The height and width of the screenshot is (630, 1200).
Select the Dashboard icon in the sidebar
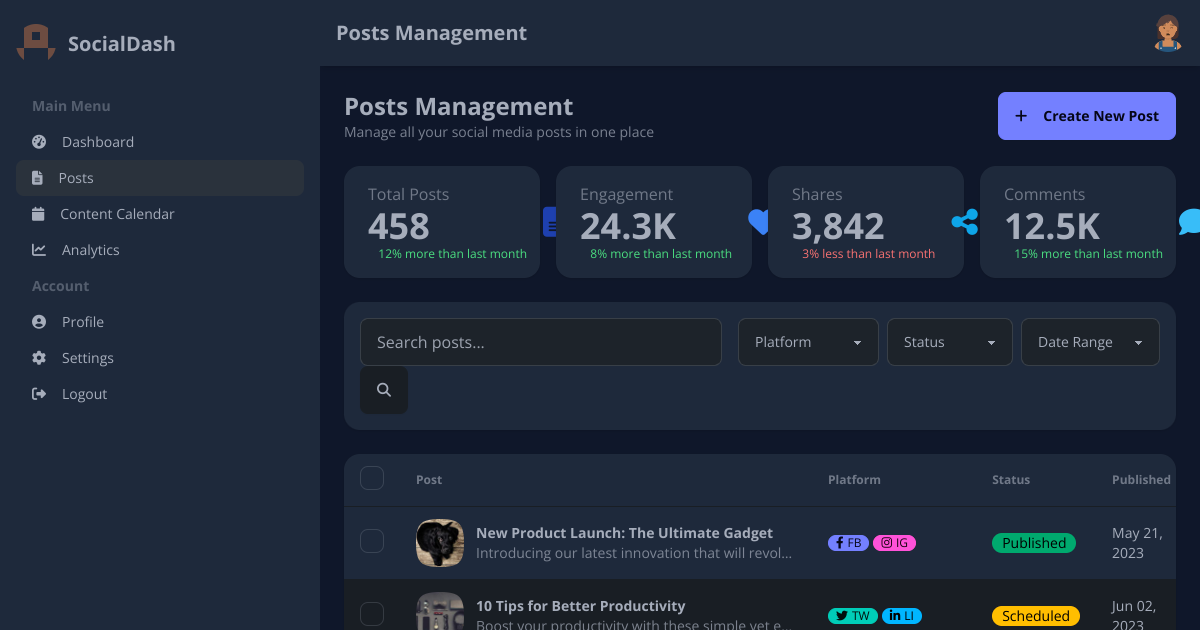click(x=39, y=141)
